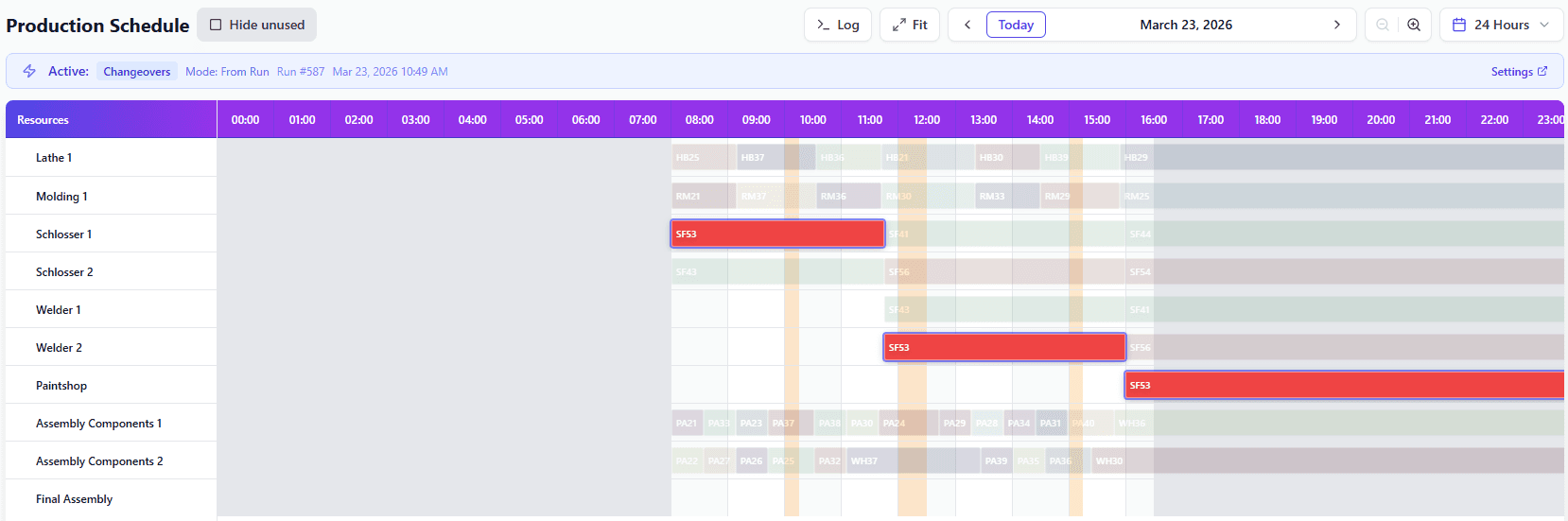The height and width of the screenshot is (521, 1568).
Task: Click the zoom out magnifier icon
Action: (1383, 25)
